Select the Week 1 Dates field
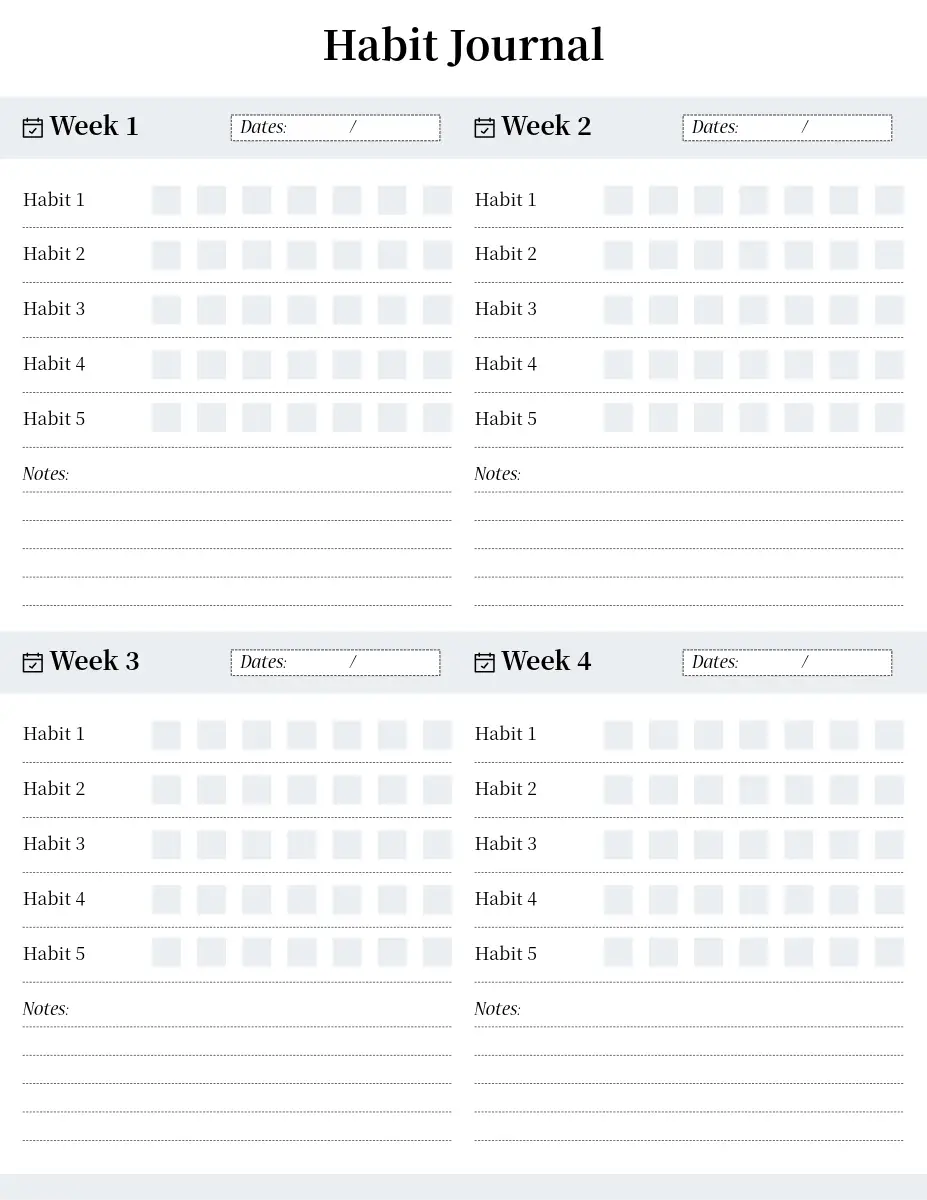 (335, 128)
